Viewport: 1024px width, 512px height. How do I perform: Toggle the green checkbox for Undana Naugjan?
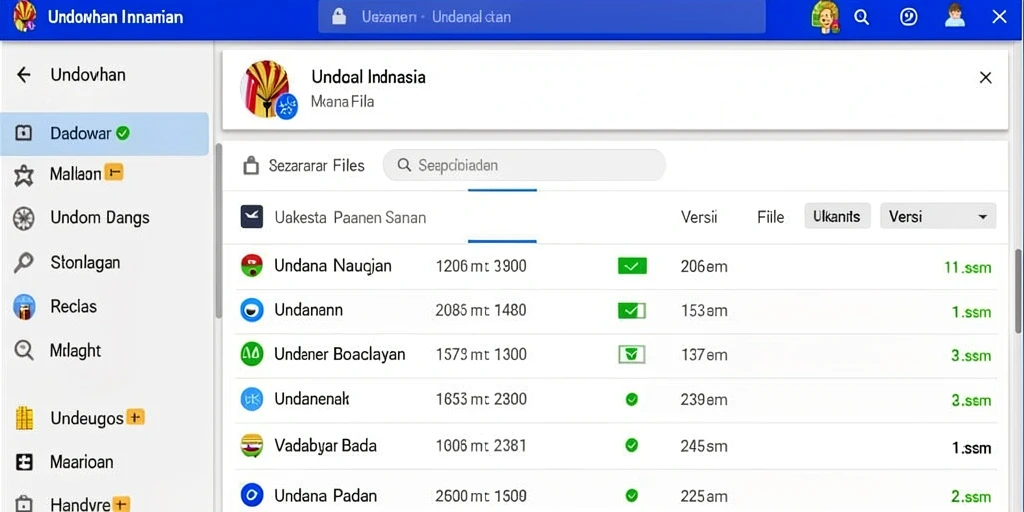point(632,266)
